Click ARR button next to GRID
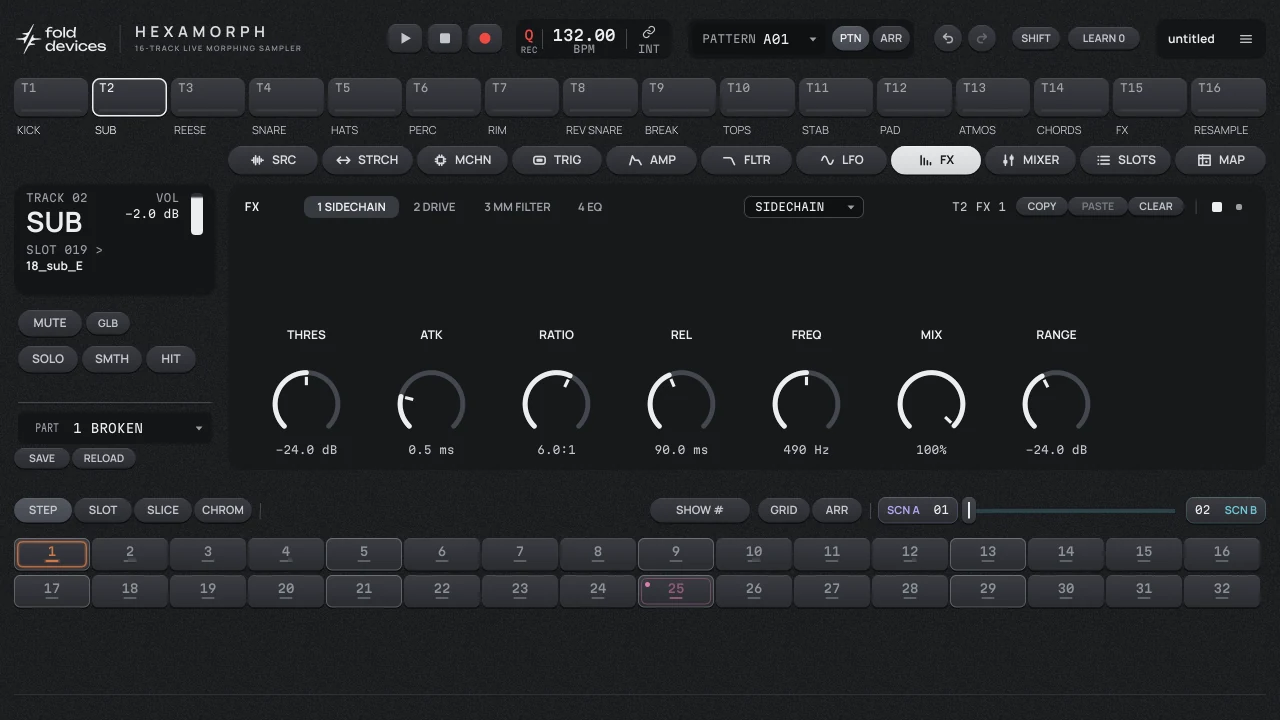1280x720 pixels. (x=837, y=510)
